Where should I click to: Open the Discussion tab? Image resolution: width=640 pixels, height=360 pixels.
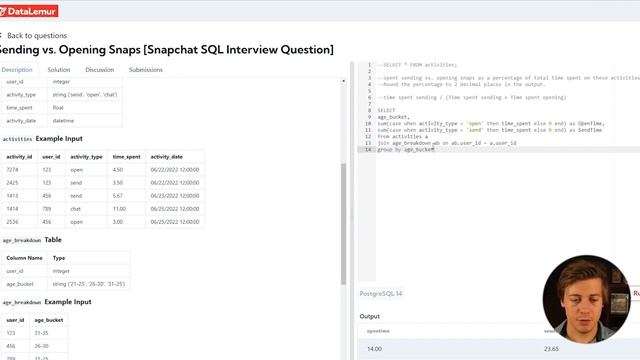(100, 70)
